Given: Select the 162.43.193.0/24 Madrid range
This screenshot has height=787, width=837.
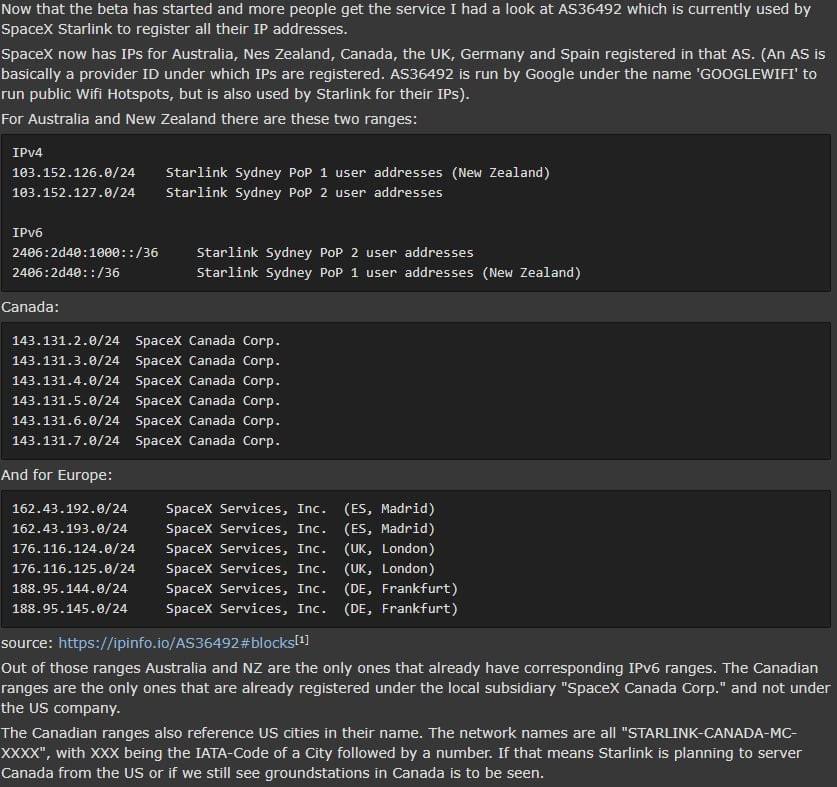Looking at the screenshot, I should tap(70, 529).
